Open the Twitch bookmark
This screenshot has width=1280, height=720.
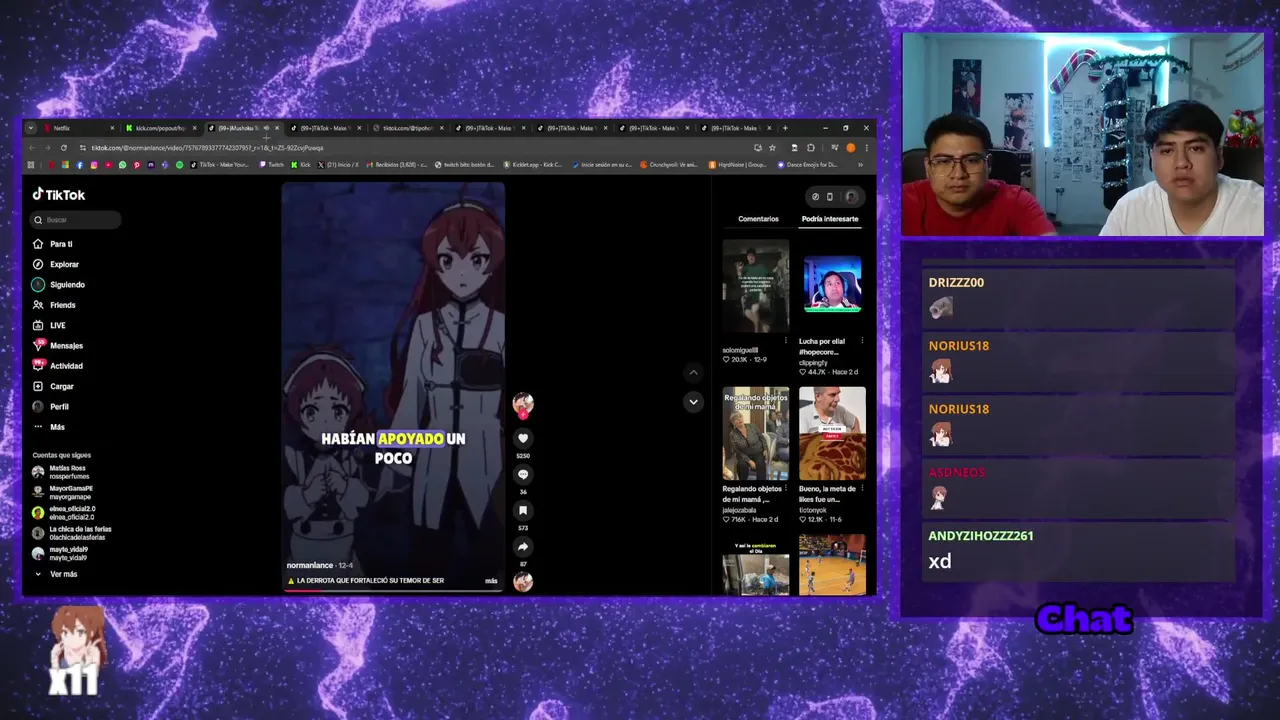coord(271,165)
